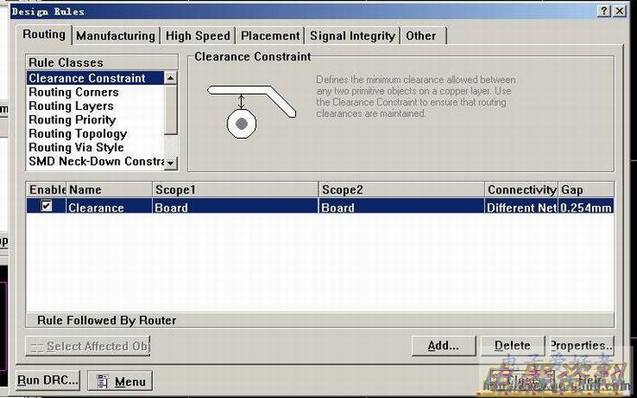Click the Menu button with document icon

(x=120, y=381)
